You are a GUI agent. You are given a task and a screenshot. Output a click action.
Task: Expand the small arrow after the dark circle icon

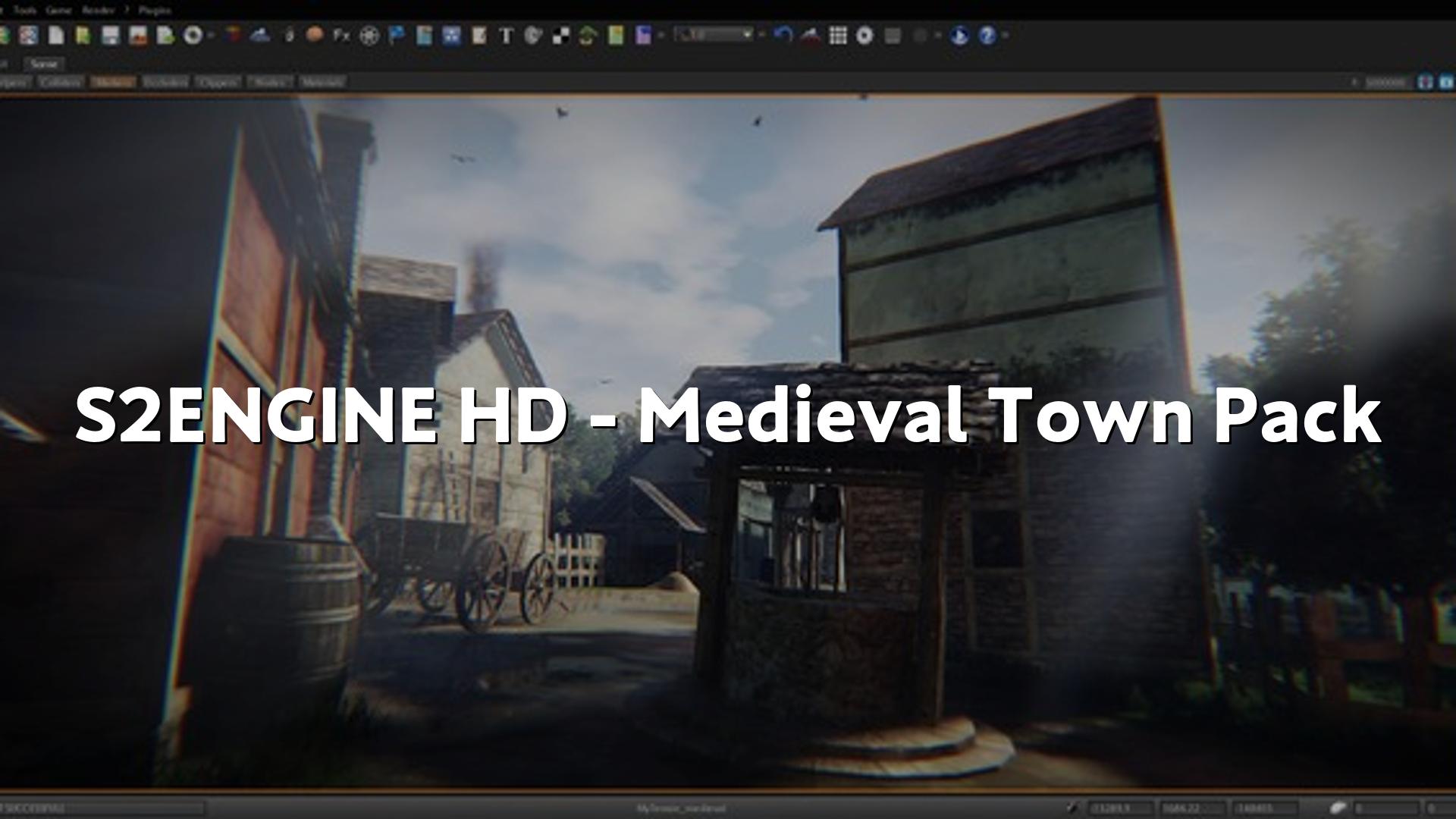point(938,35)
